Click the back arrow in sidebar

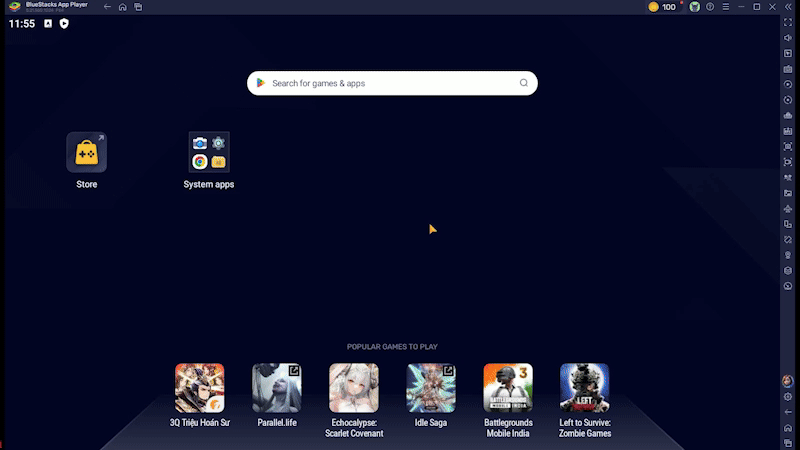[788, 412]
